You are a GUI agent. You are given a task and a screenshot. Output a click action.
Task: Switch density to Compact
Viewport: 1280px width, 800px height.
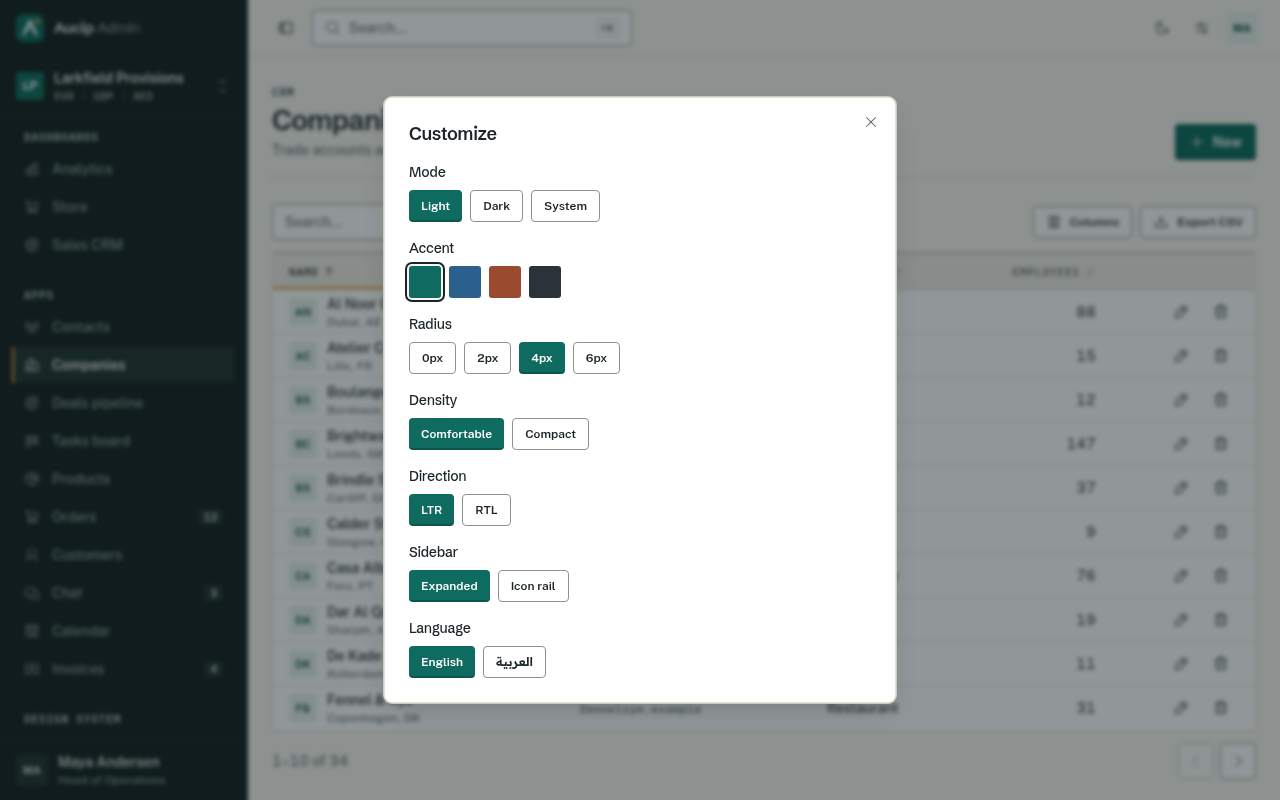(550, 434)
